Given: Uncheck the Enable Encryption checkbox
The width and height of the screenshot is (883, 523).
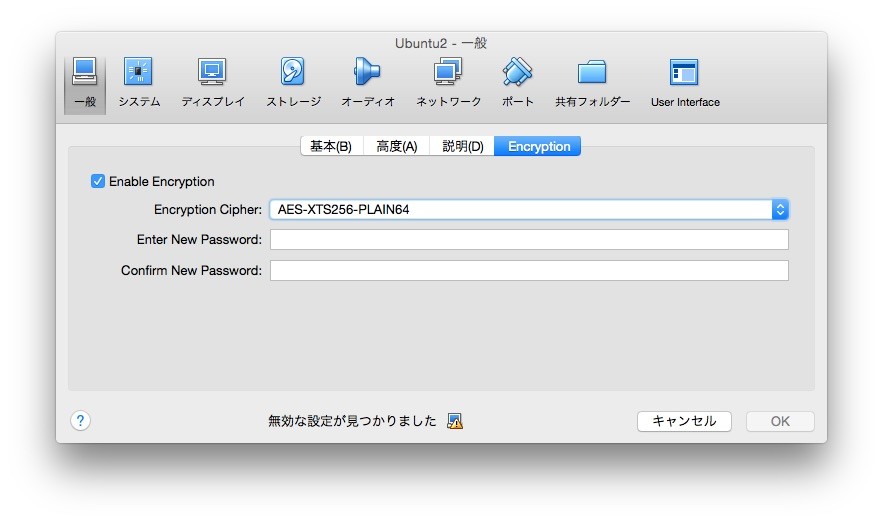Looking at the screenshot, I should tap(97, 181).
